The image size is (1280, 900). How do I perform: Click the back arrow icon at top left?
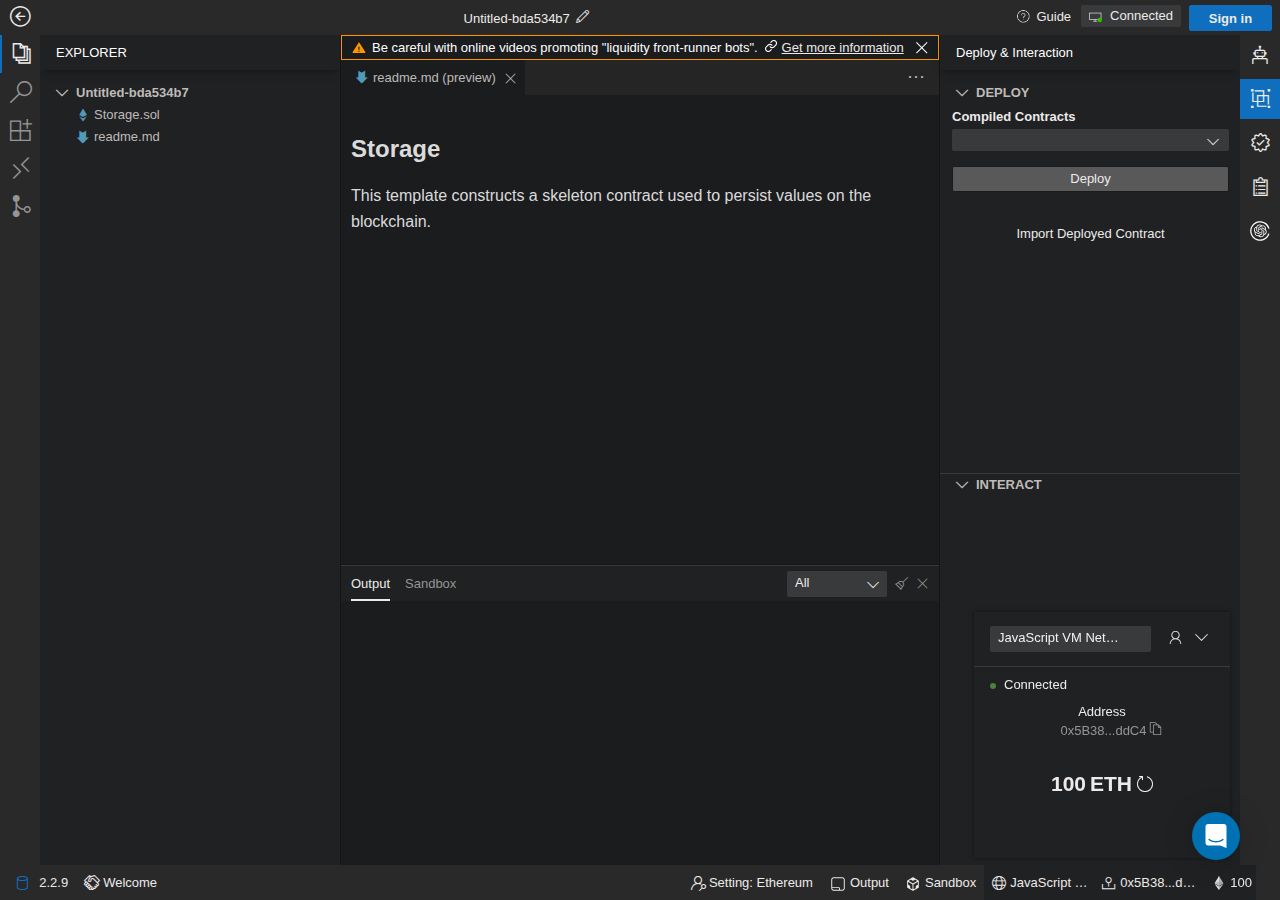click(20, 16)
